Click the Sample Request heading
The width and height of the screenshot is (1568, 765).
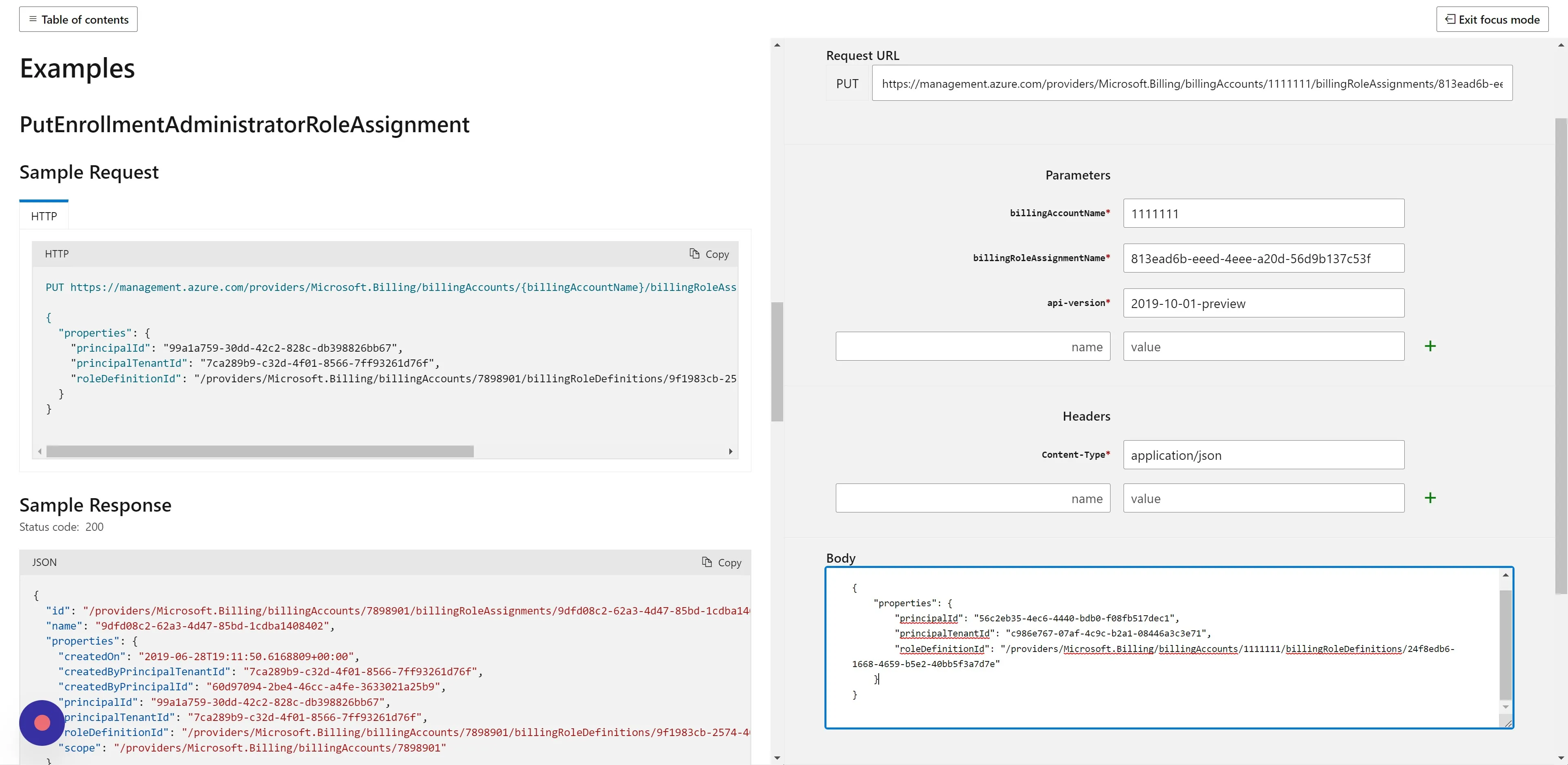tap(89, 172)
